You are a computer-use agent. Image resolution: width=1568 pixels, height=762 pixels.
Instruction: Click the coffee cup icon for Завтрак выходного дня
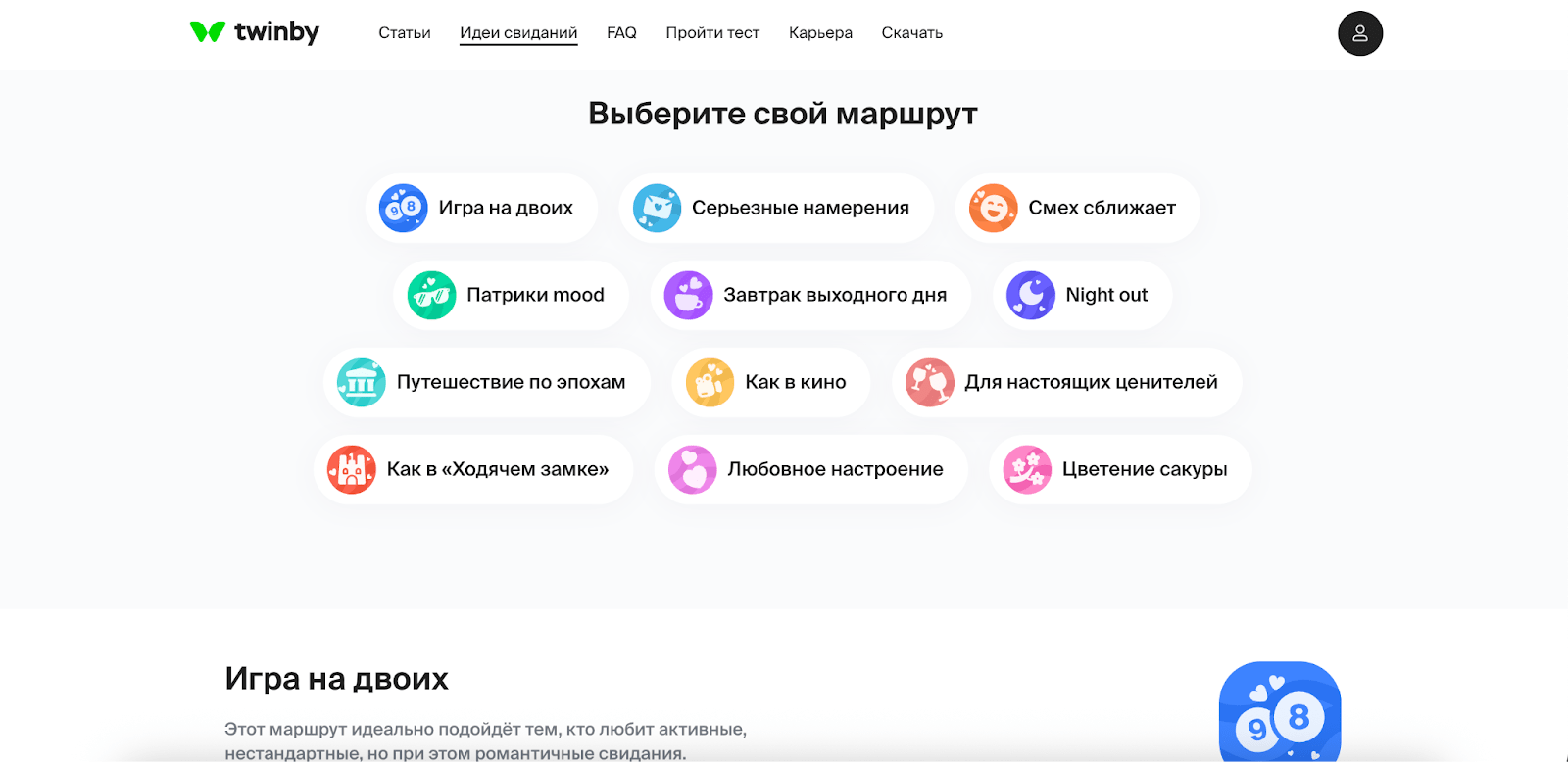coord(688,295)
